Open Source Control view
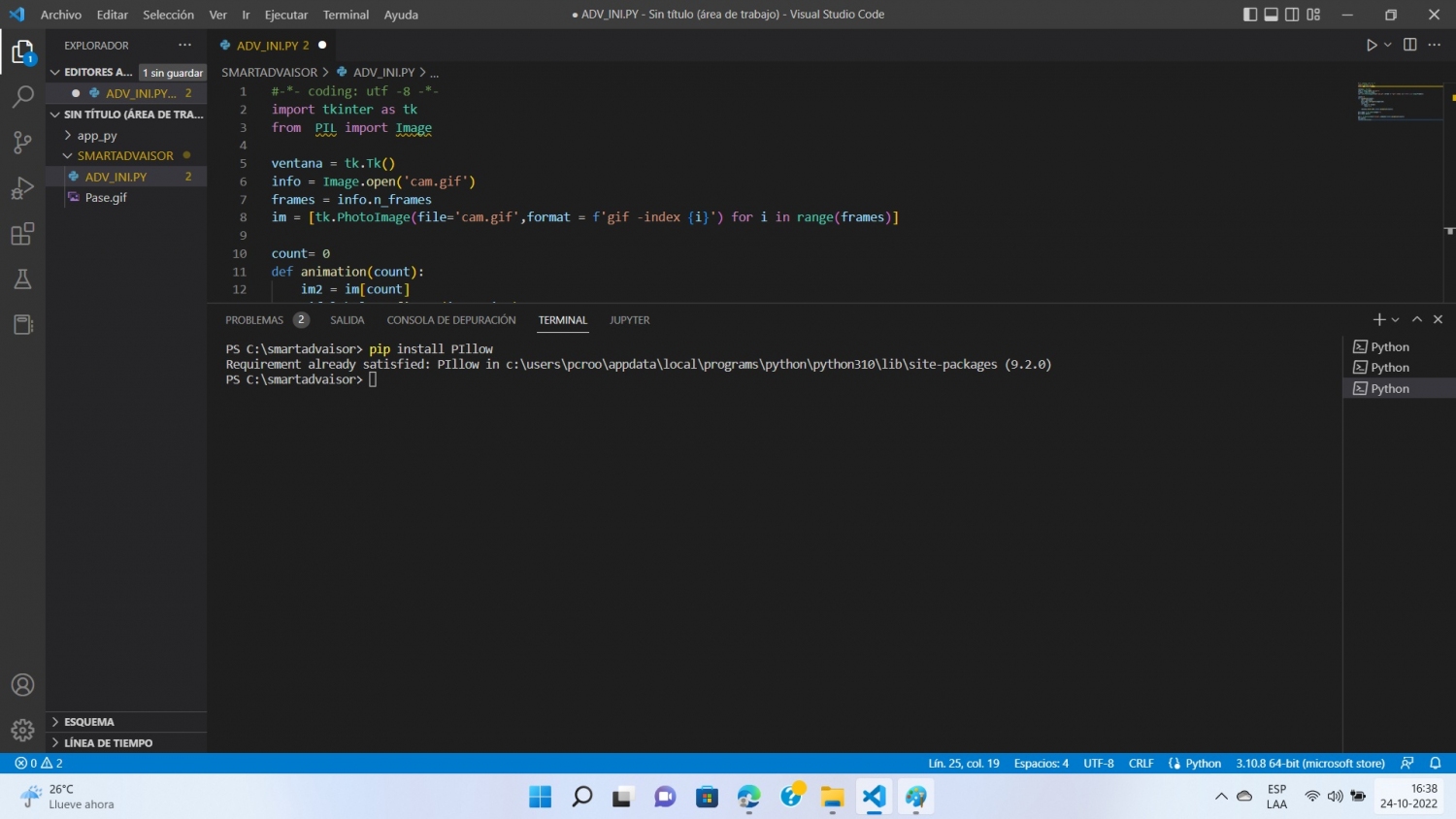 point(22,142)
